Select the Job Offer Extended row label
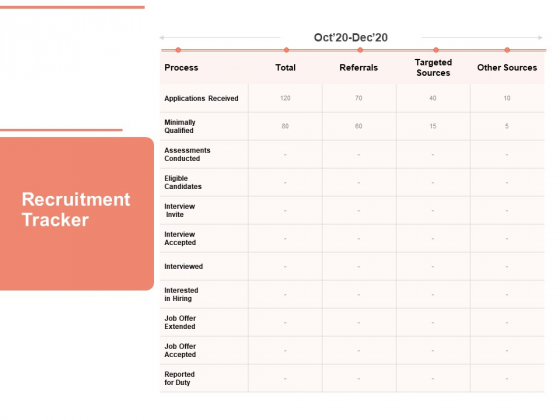The height and width of the screenshot is (420, 560). click(x=180, y=322)
